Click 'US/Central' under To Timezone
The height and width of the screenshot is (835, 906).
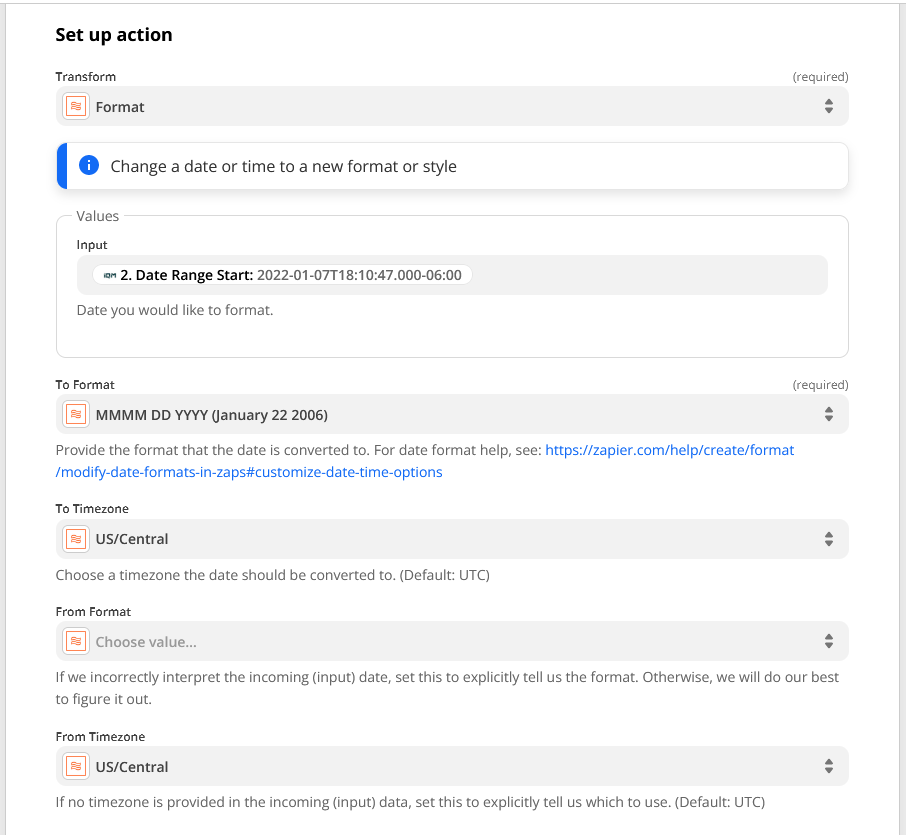[x=132, y=539]
